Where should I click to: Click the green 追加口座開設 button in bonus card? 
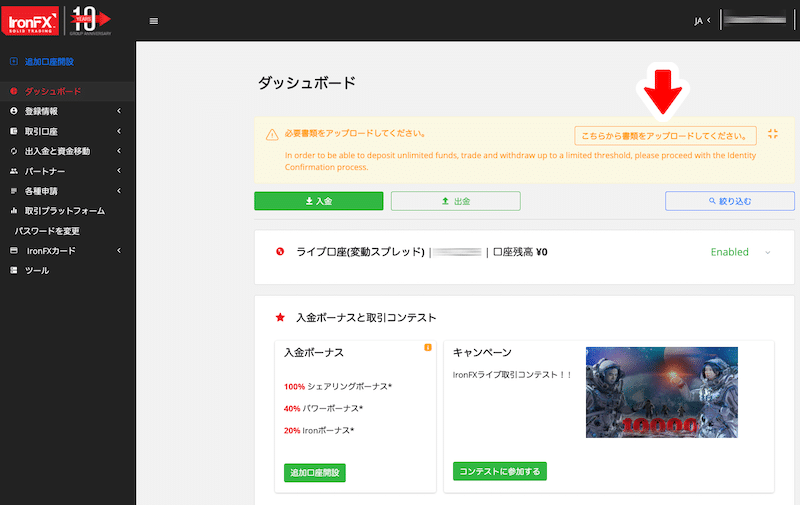(x=315, y=472)
